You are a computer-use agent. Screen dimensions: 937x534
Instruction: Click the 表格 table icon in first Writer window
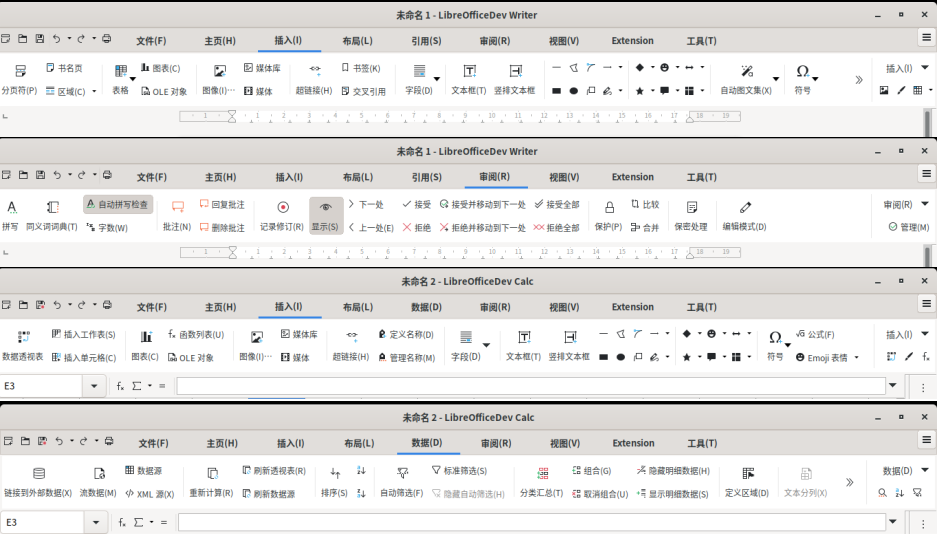tap(121, 72)
